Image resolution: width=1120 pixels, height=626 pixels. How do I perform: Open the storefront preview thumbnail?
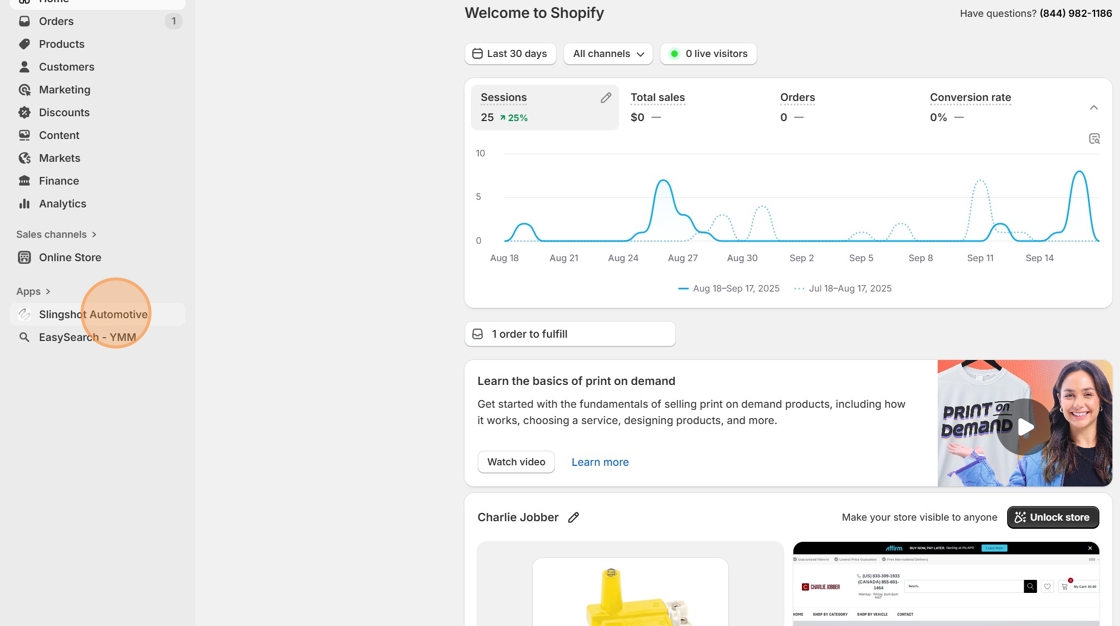click(x=946, y=584)
